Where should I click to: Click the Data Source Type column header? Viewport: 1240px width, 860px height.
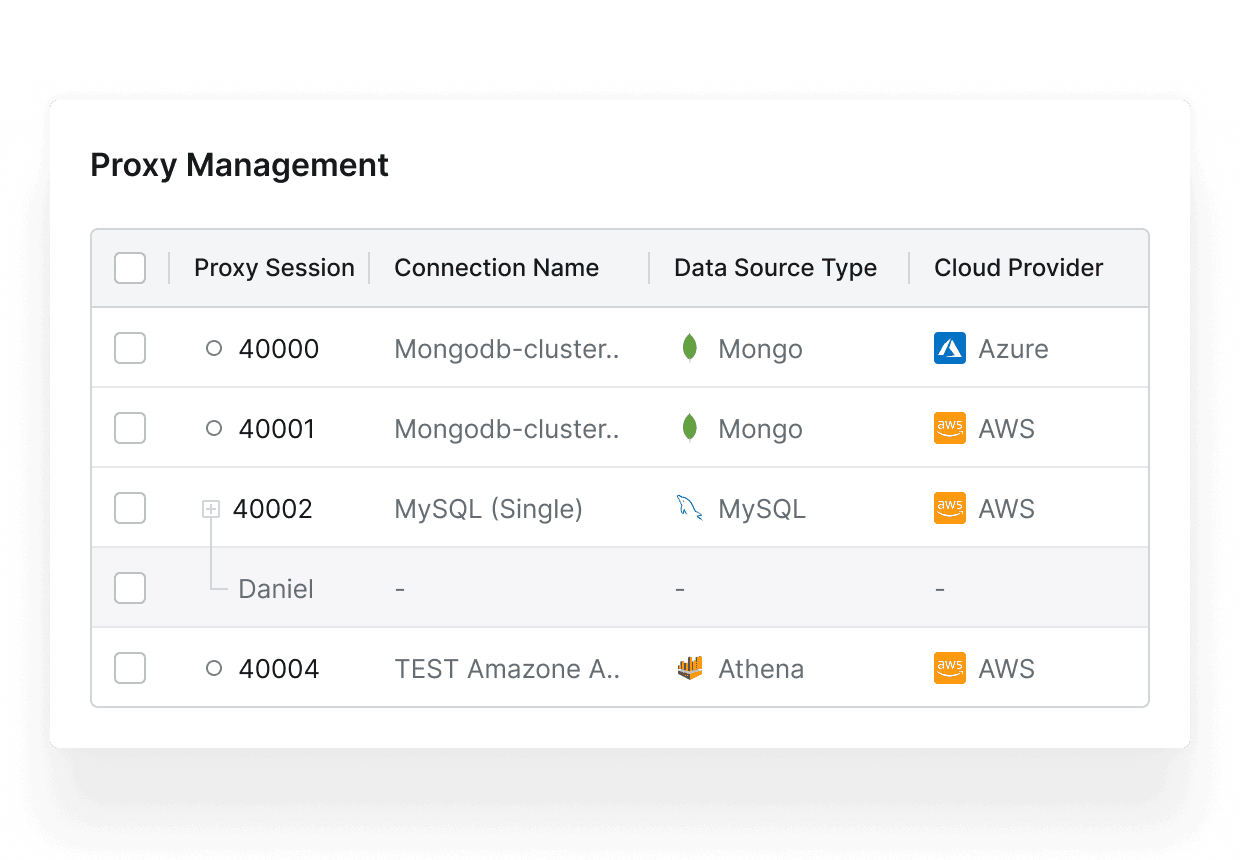pyautogui.click(x=775, y=268)
